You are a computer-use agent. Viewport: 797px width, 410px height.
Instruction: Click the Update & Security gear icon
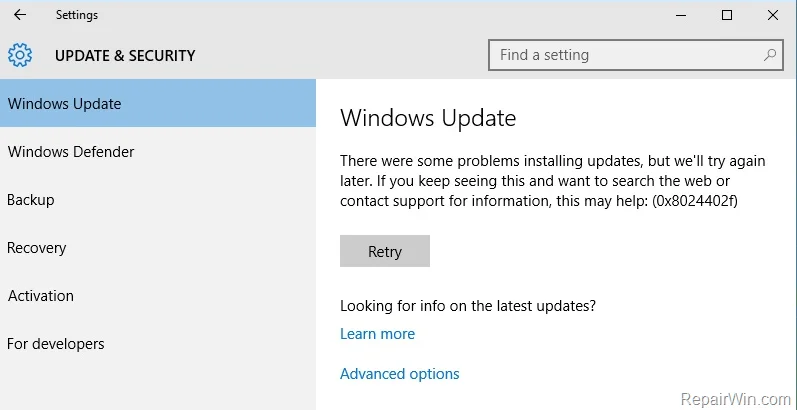coord(20,56)
